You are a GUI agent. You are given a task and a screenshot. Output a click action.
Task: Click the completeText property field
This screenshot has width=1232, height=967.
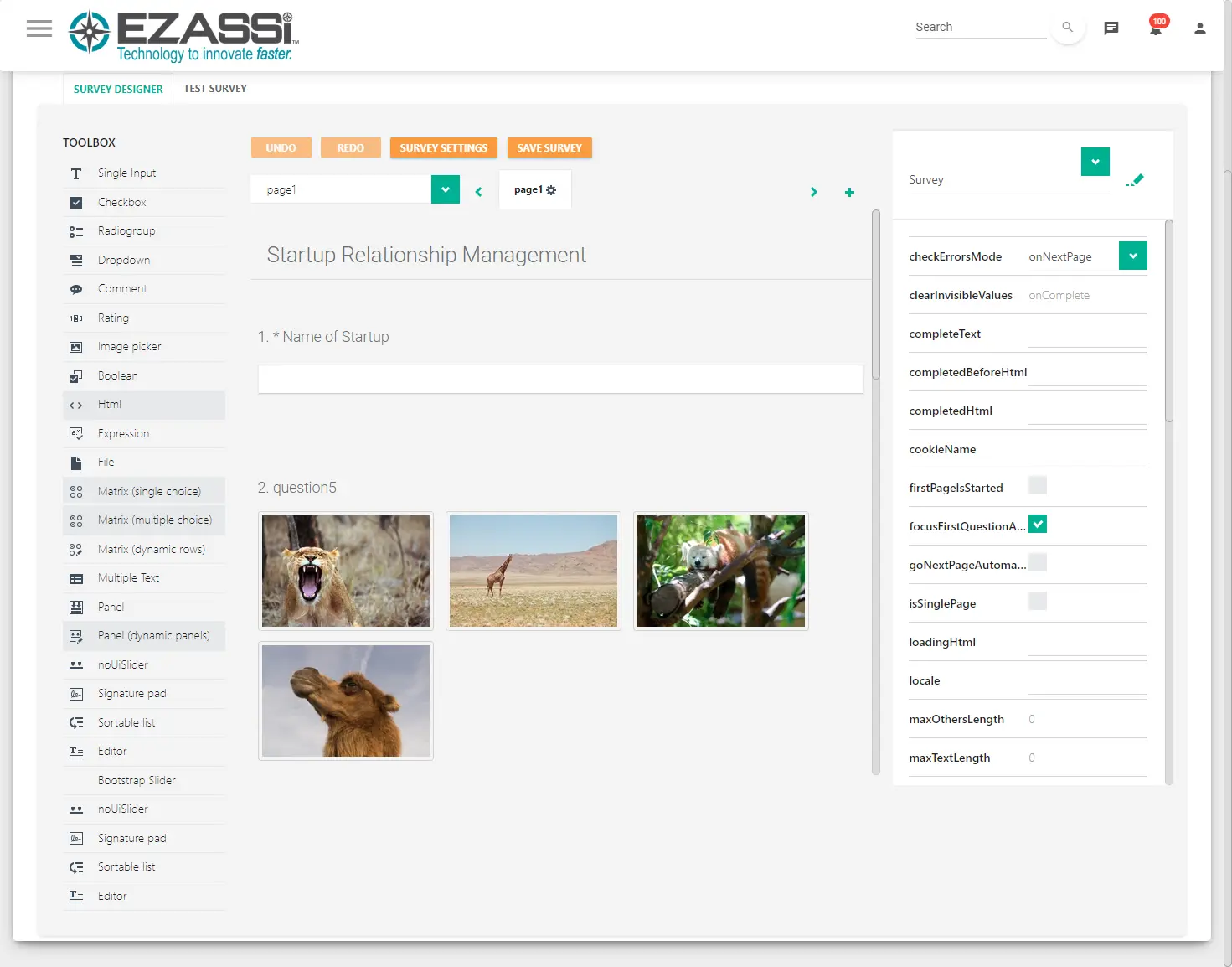(1087, 334)
